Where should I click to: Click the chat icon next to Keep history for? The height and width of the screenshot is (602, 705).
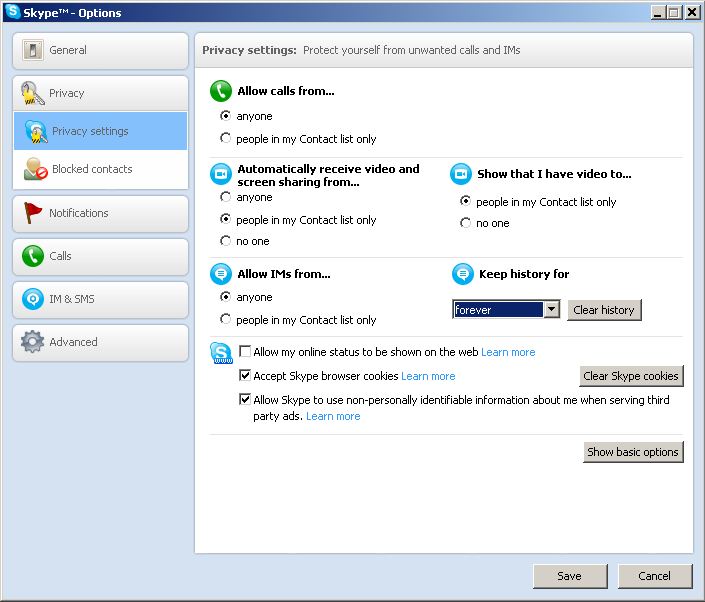click(461, 274)
